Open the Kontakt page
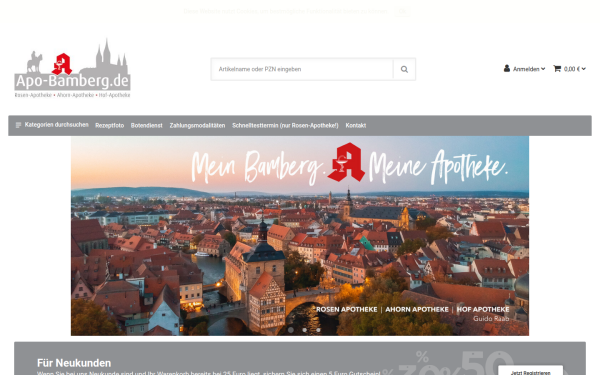600x375 pixels. click(355, 126)
